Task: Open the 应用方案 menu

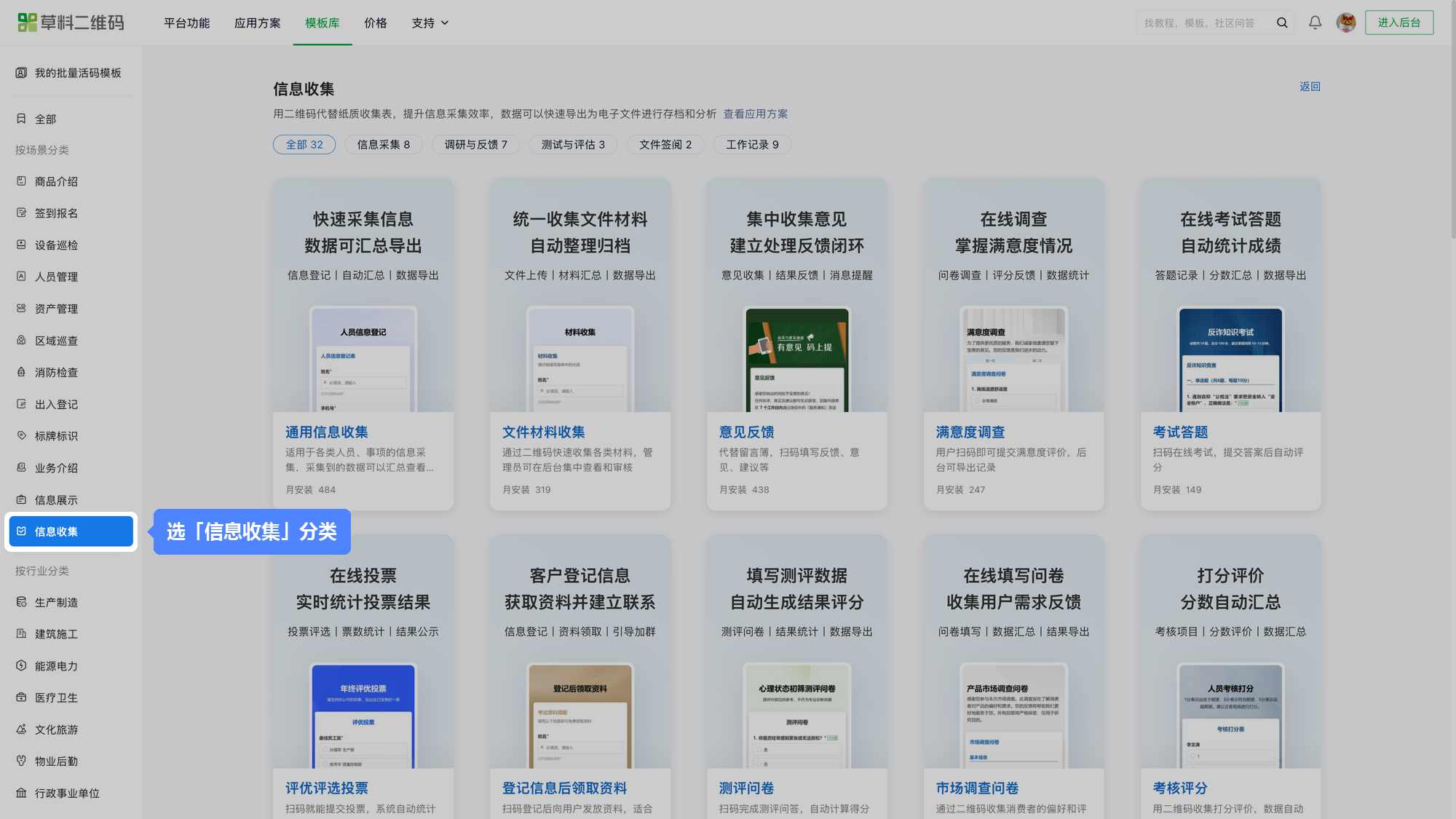Action: tap(257, 23)
